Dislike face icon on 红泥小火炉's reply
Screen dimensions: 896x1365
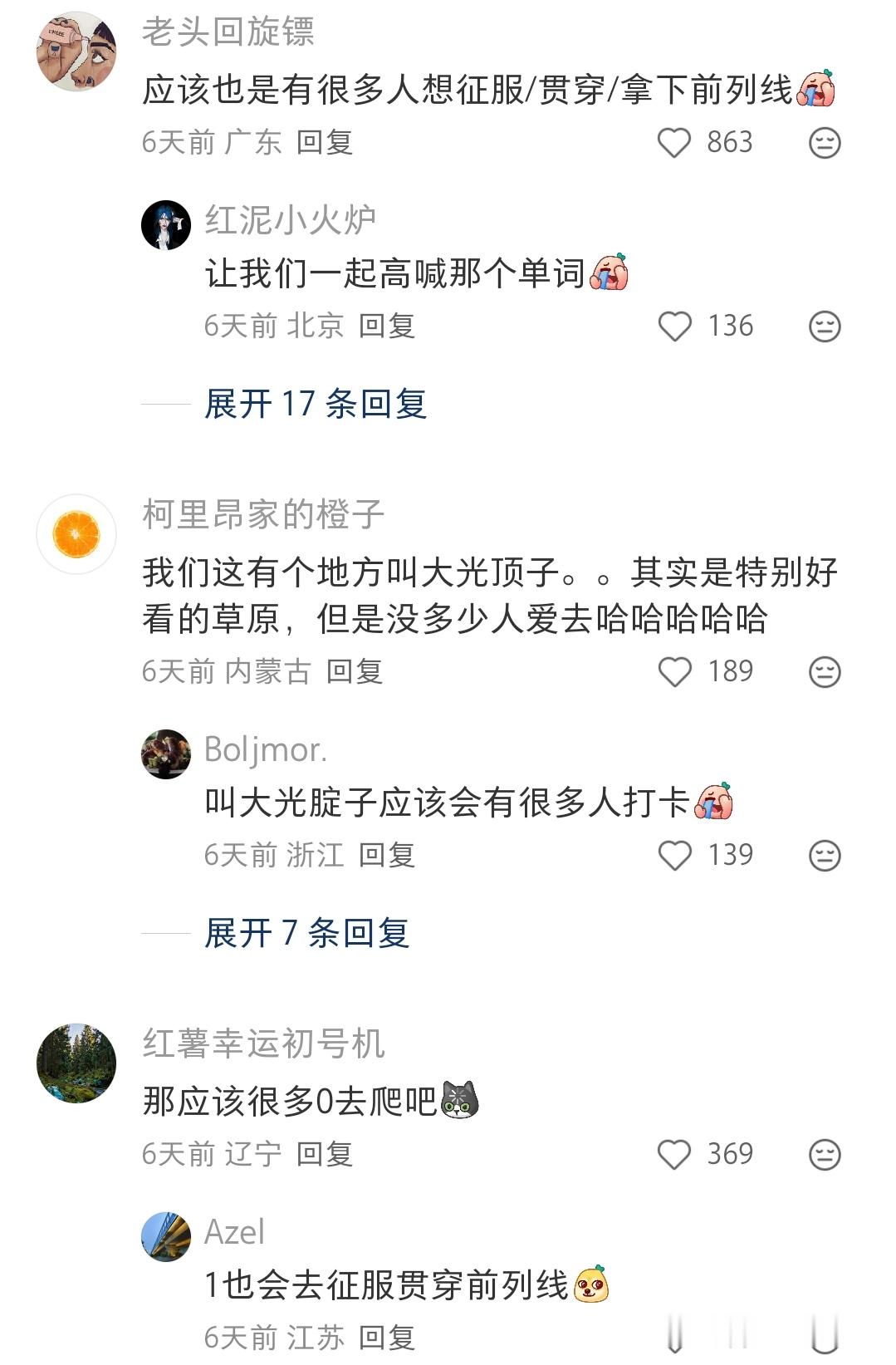tap(825, 327)
